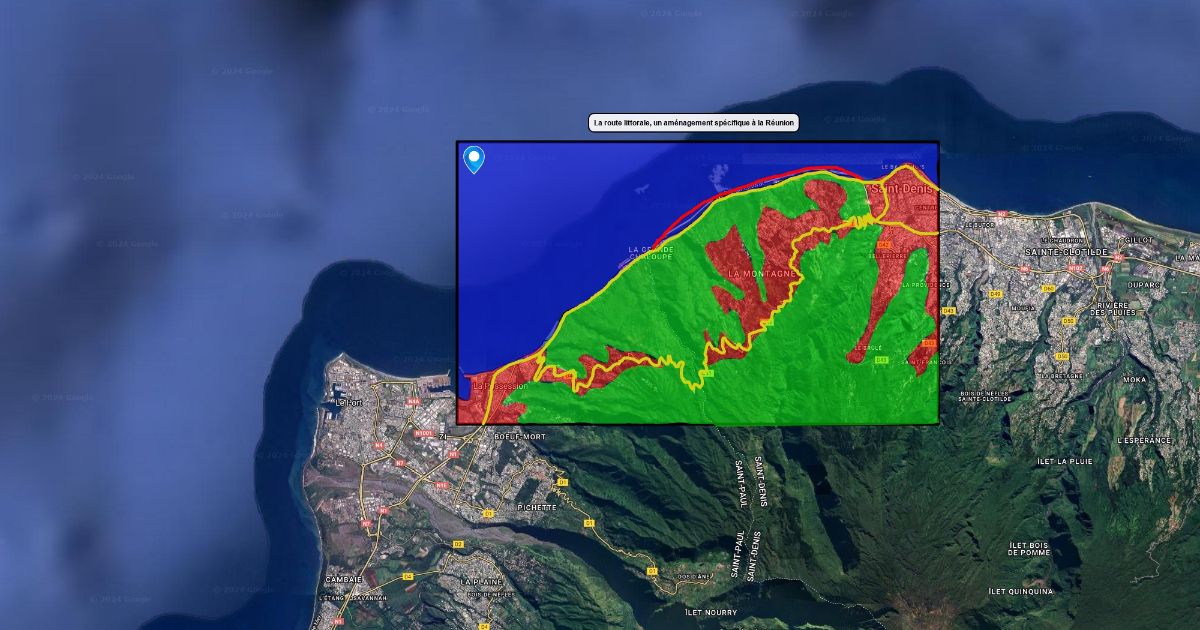This screenshot has height=630, width=1200.
Task: Click the N4A road shield near Le Port
Action: 413,401
